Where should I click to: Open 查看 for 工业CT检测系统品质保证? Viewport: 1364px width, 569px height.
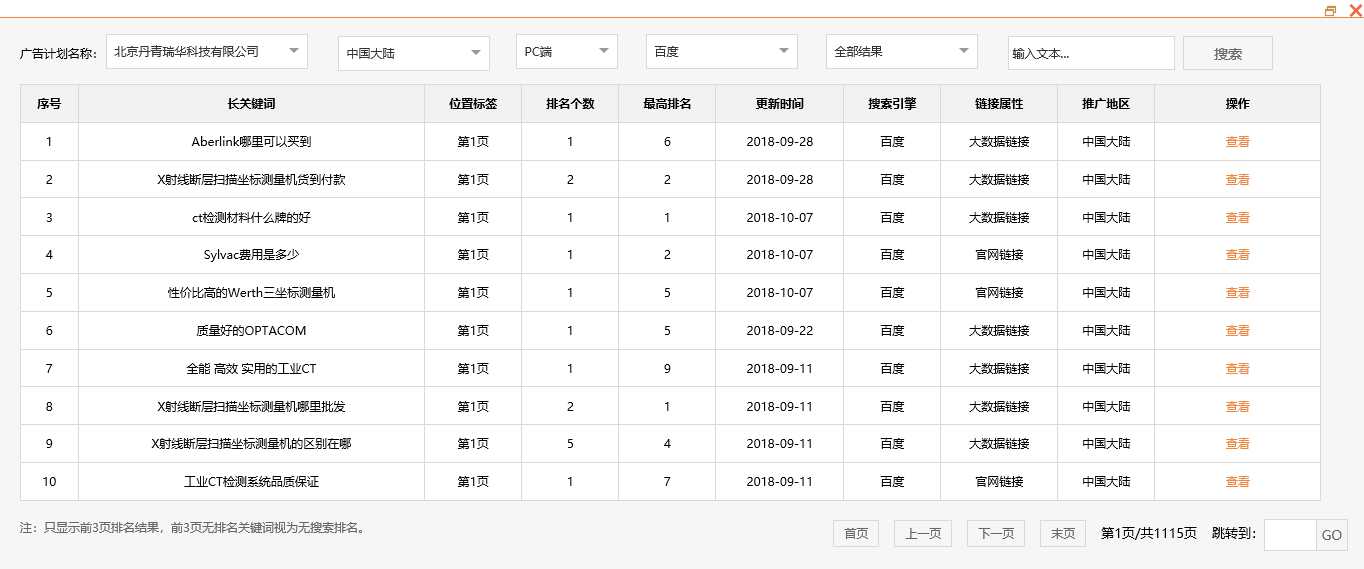1238,482
